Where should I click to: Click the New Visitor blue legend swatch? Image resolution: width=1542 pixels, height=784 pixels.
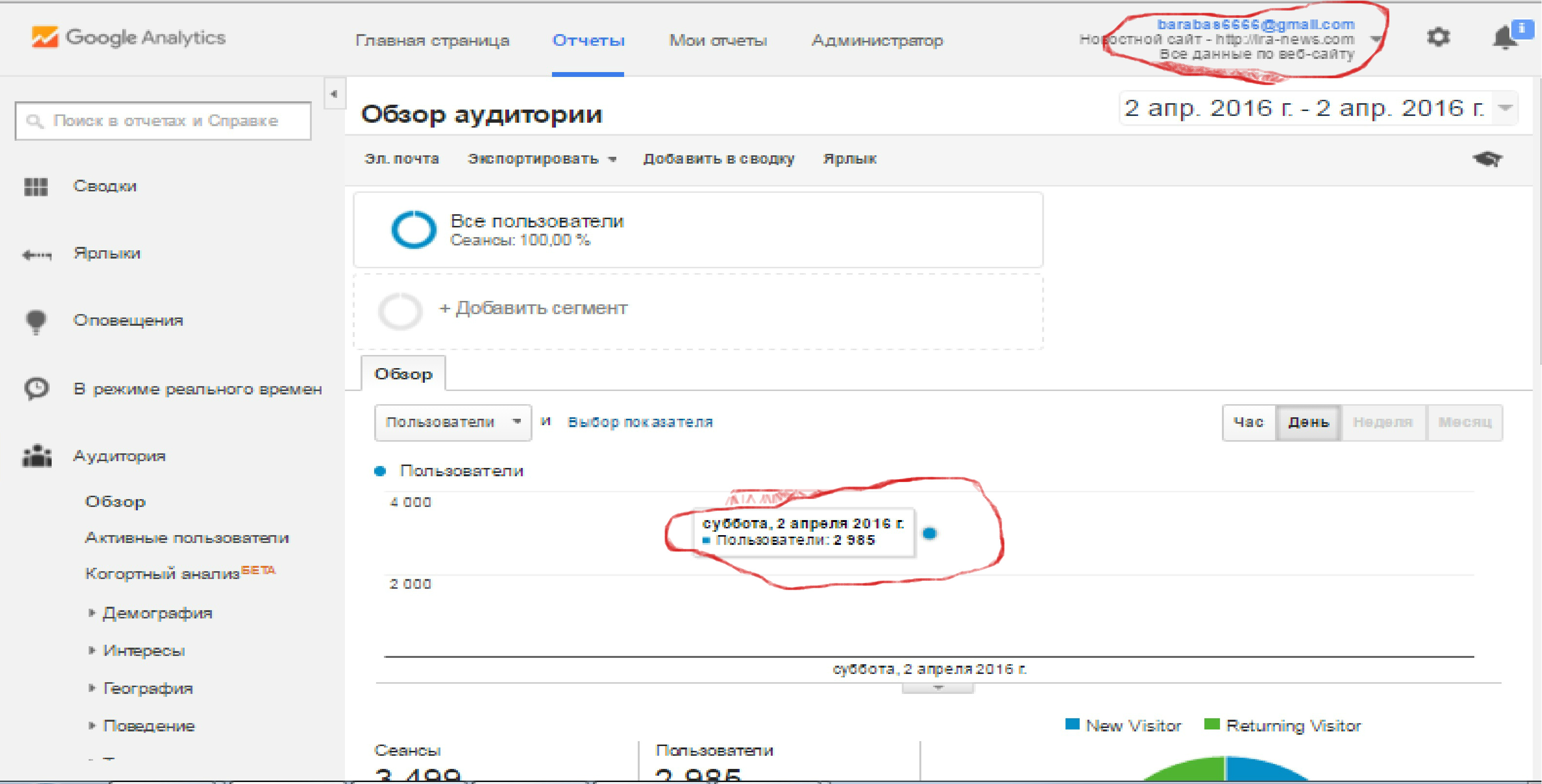(1072, 724)
